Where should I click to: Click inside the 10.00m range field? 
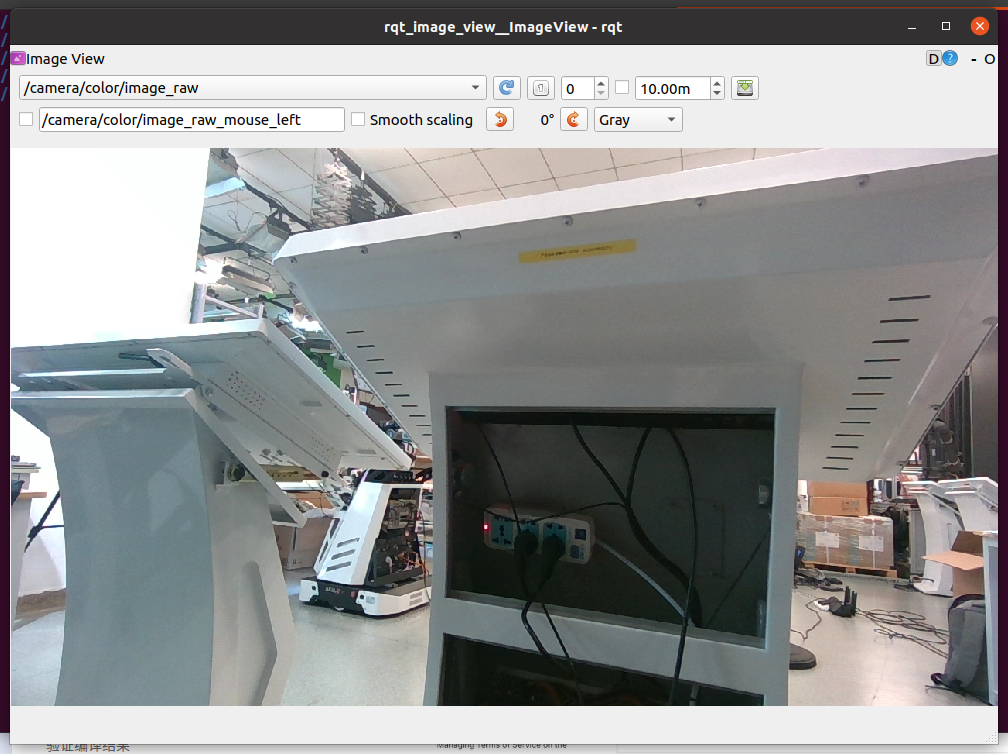point(672,88)
